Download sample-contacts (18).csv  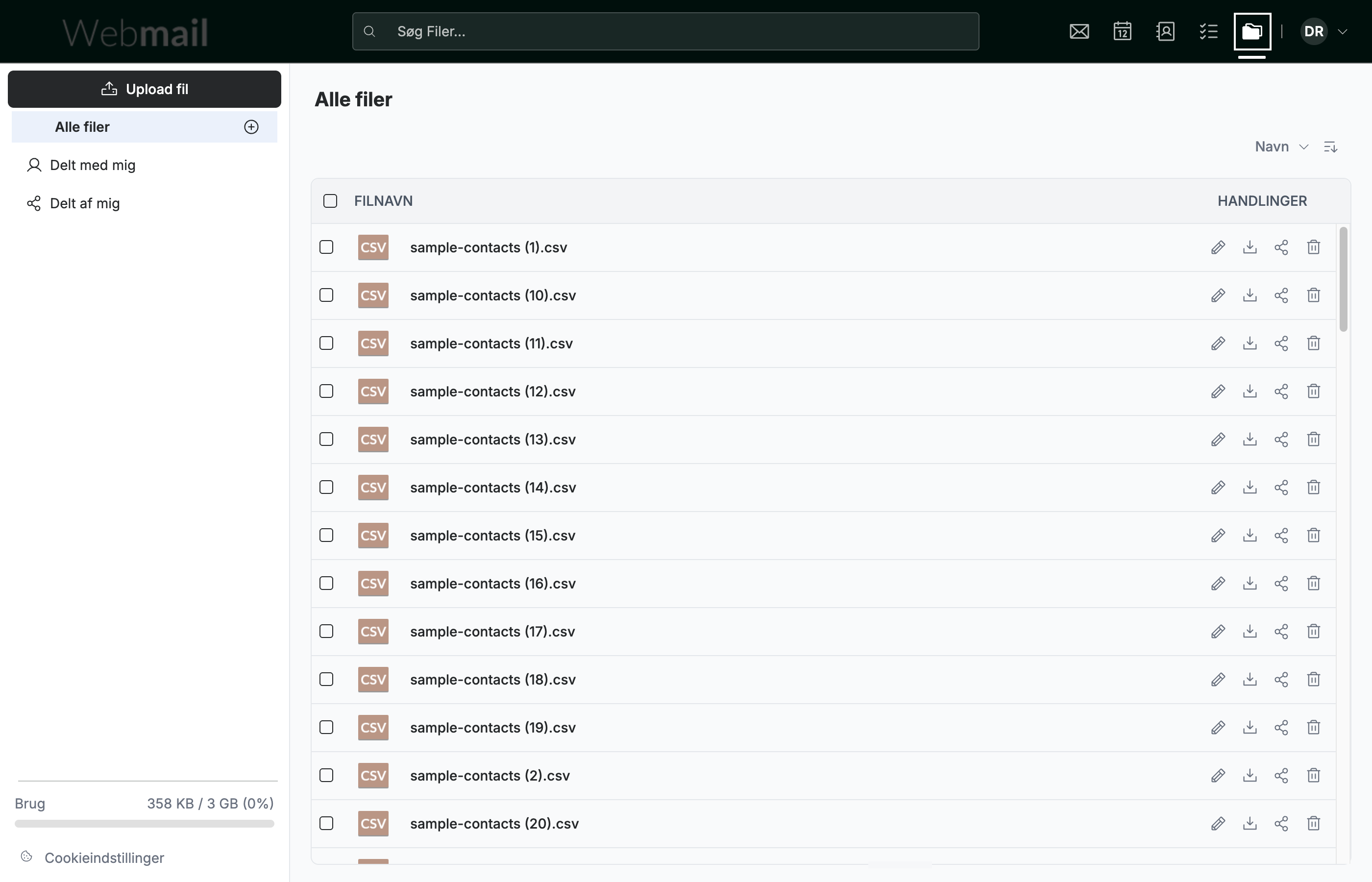(x=1250, y=680)
